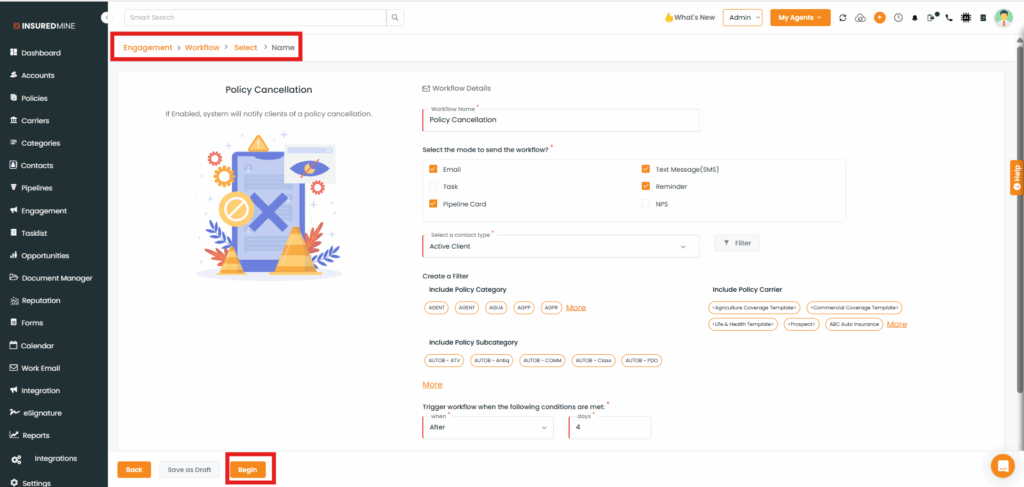
Task: Go to Document Manager in sidebar
Action: (x=56, y=278)
